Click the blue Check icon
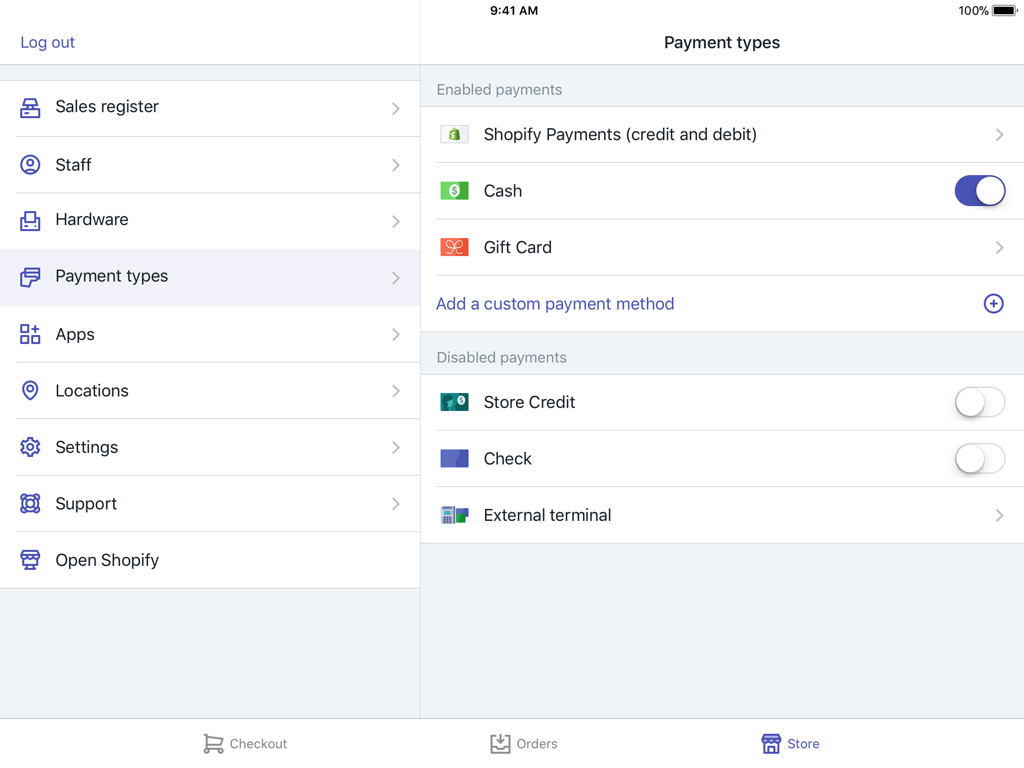1024x768 pixels. click(455, 458)
